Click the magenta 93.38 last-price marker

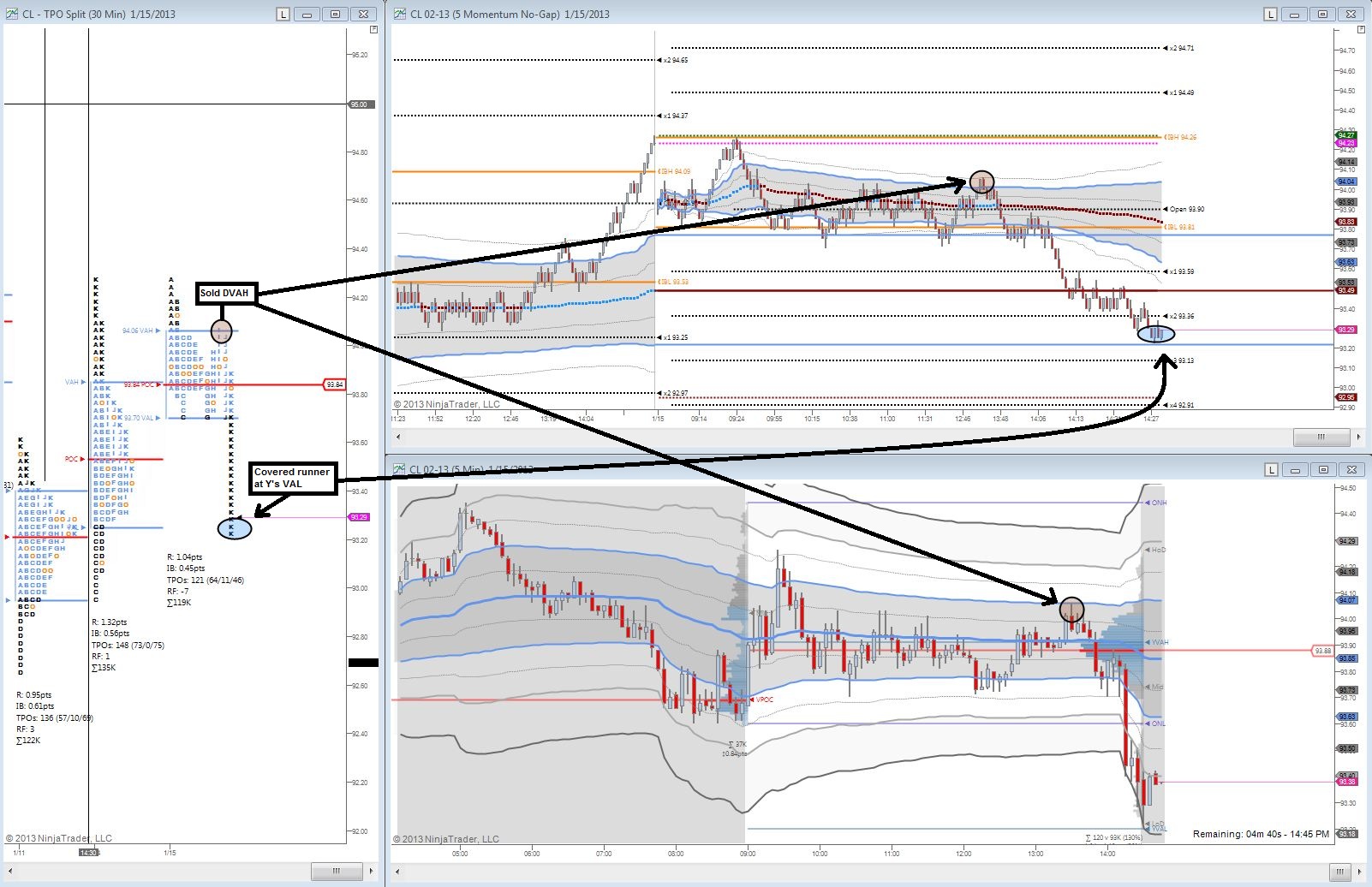point(1347,782)
